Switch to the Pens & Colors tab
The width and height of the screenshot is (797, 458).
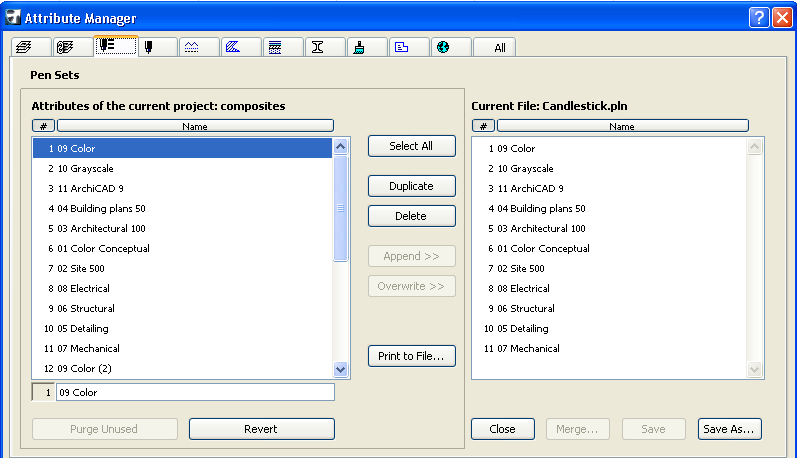(x=158, y=47)
